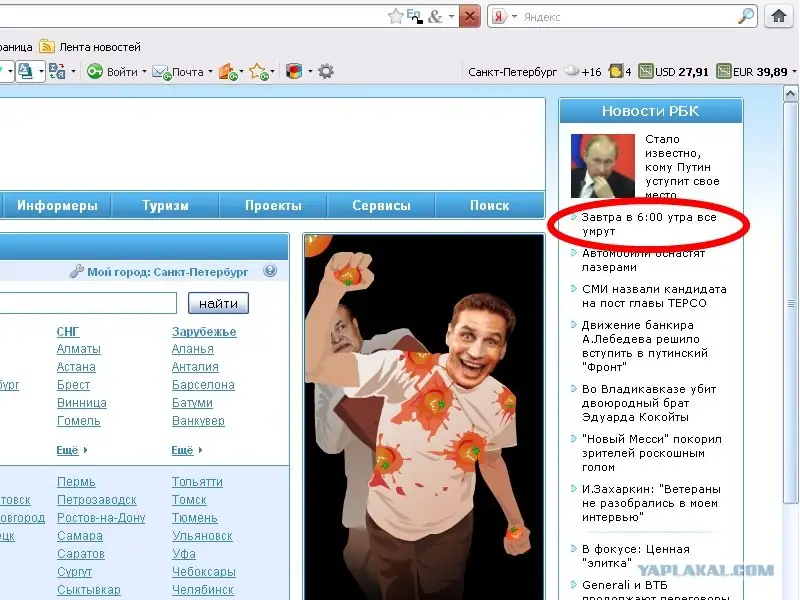Image resolution: width=800 pixels, height=600 pixels.
Task: Click the найти search button
Action: [x=218, y=304]
